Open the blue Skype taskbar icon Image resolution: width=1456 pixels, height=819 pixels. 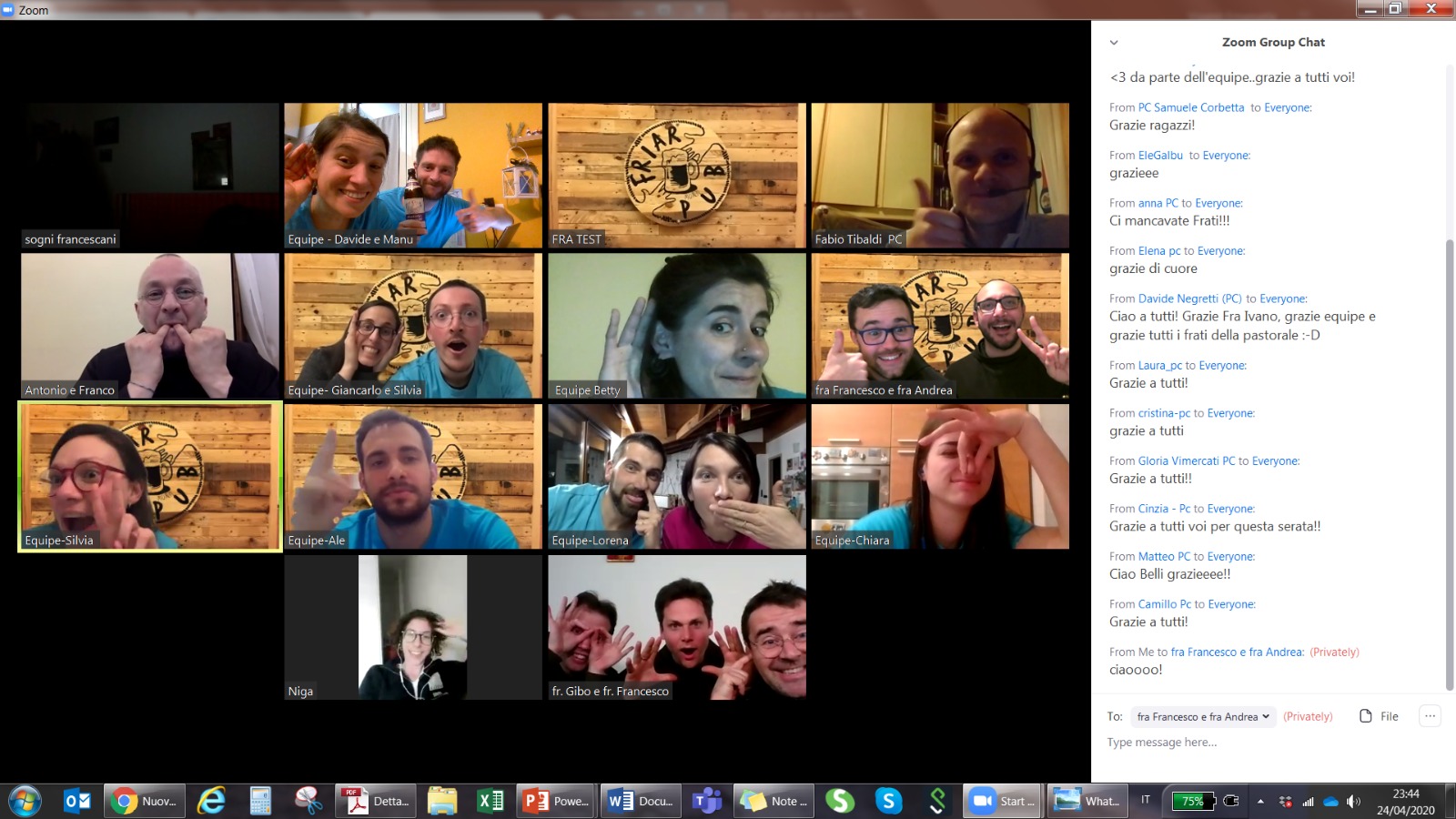[888, 801]
